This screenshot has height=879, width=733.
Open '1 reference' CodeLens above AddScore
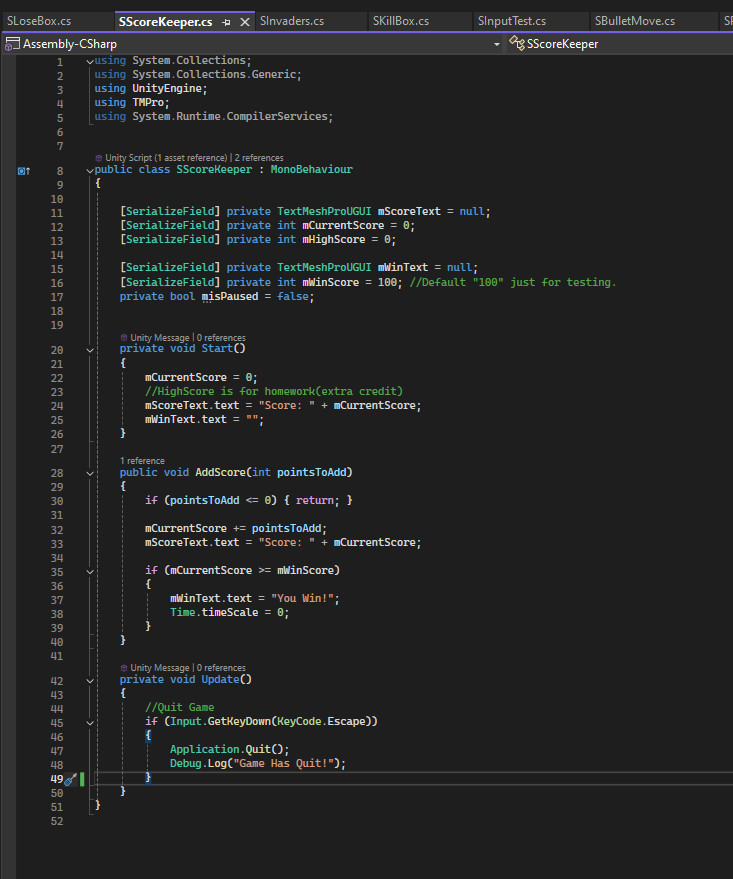142,461
